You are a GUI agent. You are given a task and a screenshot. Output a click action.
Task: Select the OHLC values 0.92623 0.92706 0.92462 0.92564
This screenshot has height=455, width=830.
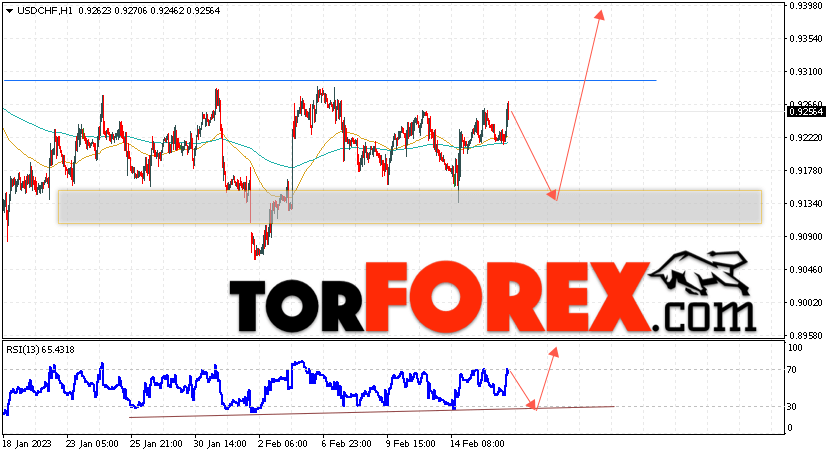point(149,11)
